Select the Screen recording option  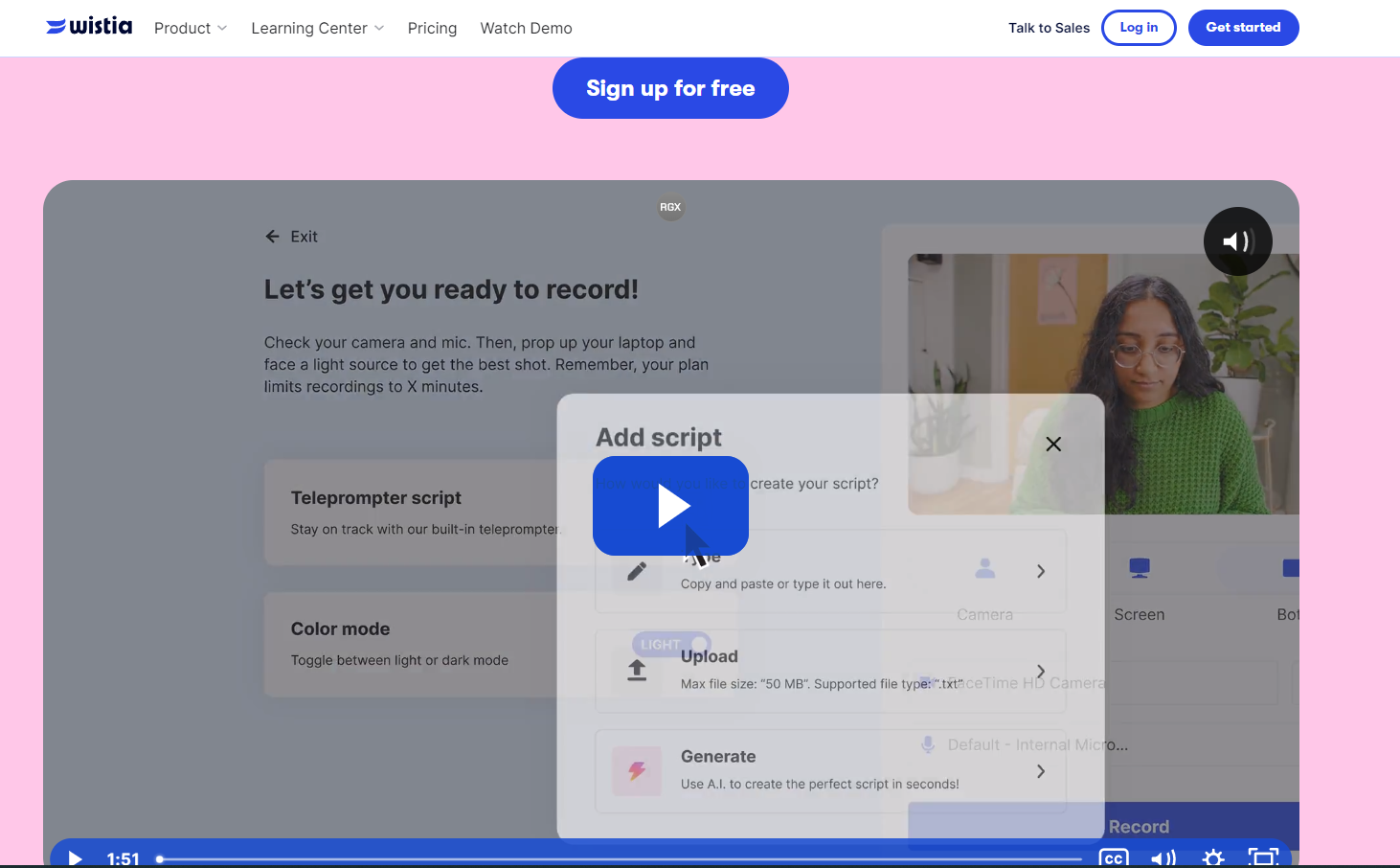[1140, 589]
